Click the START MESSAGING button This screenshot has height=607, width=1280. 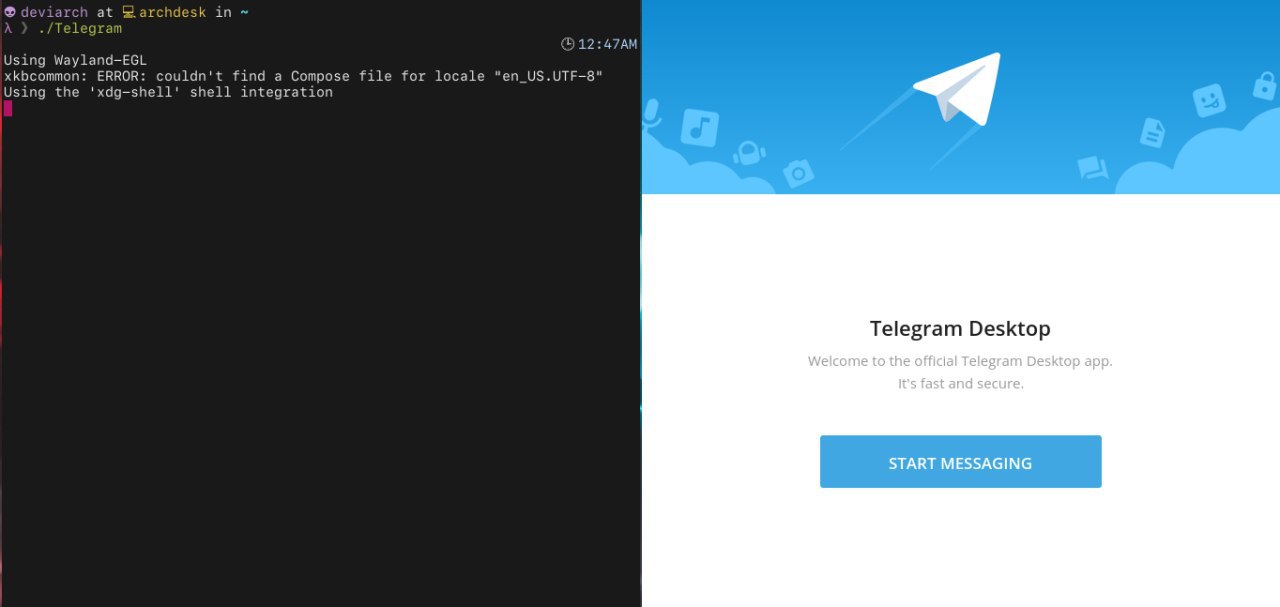click(x=960, y=462)
